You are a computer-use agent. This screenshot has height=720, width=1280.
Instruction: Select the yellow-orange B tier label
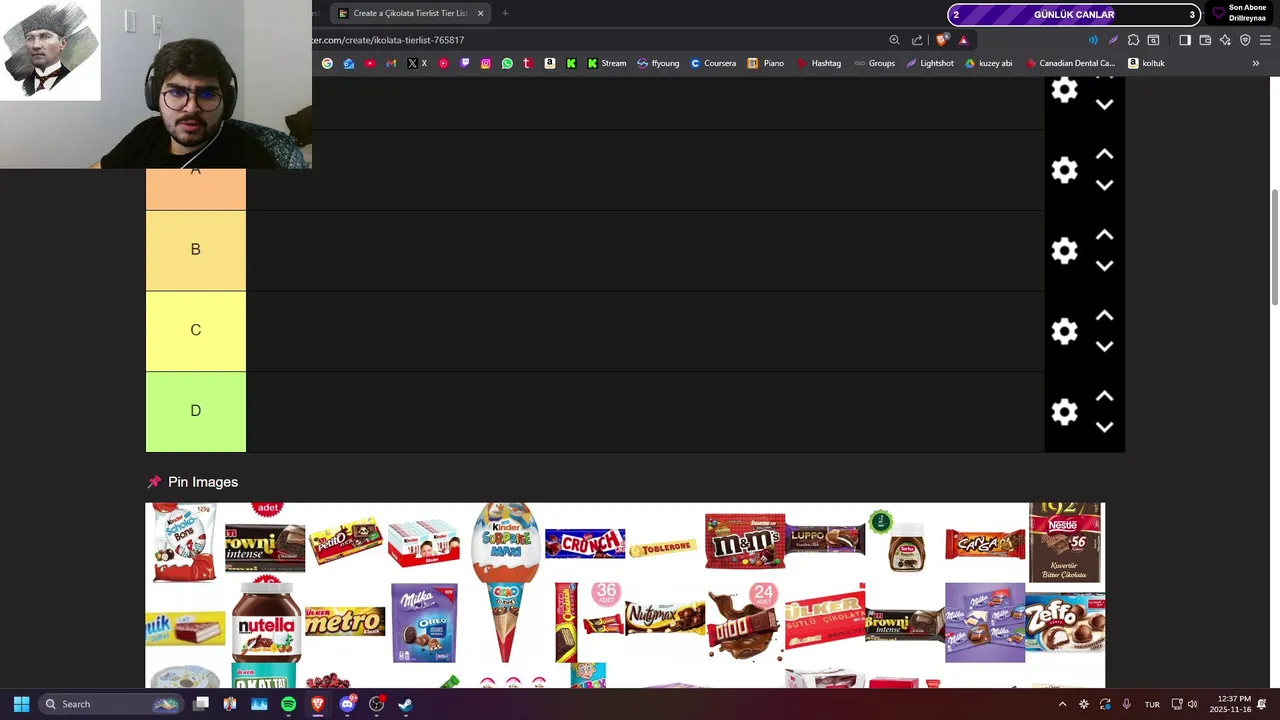pos(196,250)
